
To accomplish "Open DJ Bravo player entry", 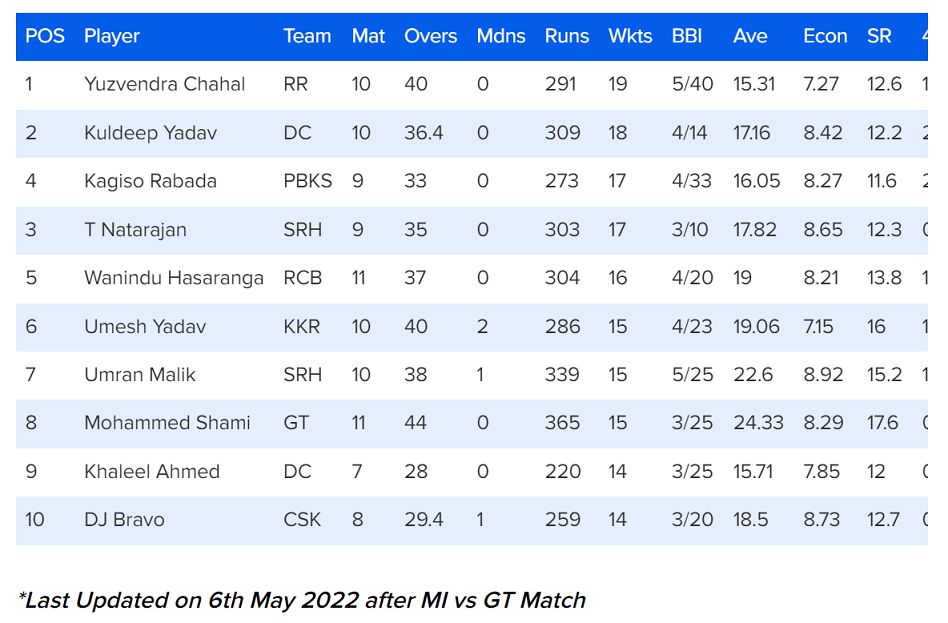I will click(124, 520).
